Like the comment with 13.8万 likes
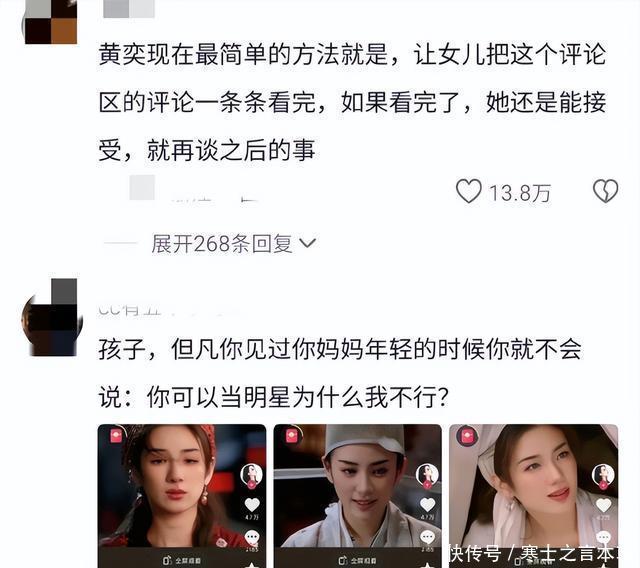Screen dimensions: 640x568 pos(469,191)
